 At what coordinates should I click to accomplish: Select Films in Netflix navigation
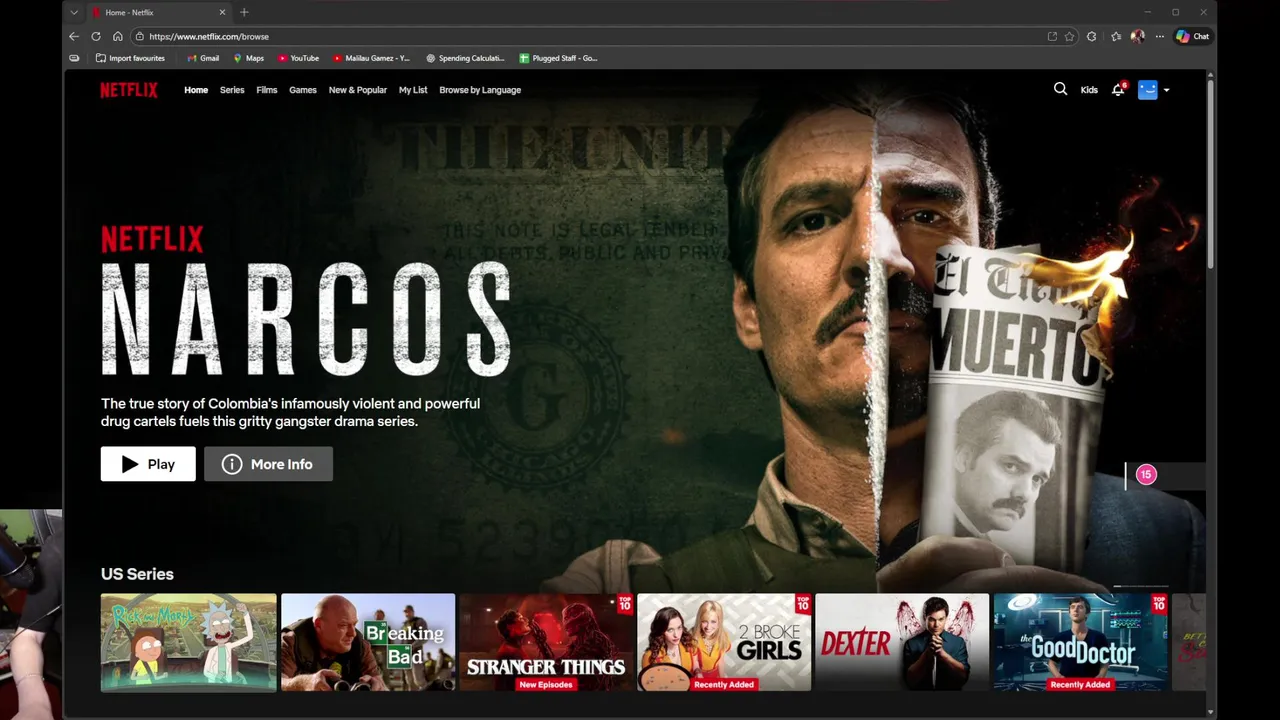coord(267,90)
